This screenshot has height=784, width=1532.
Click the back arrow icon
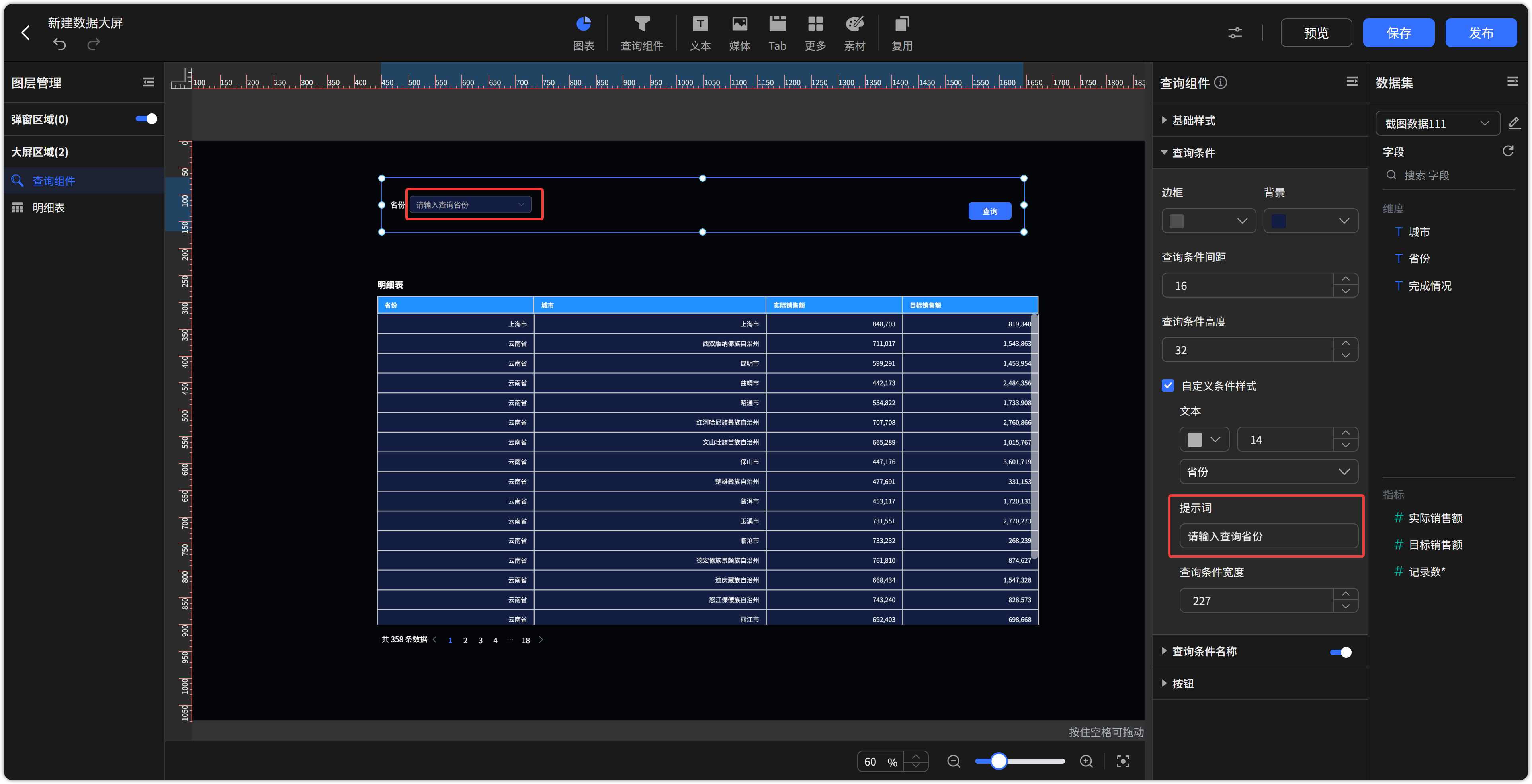(25, 33)
